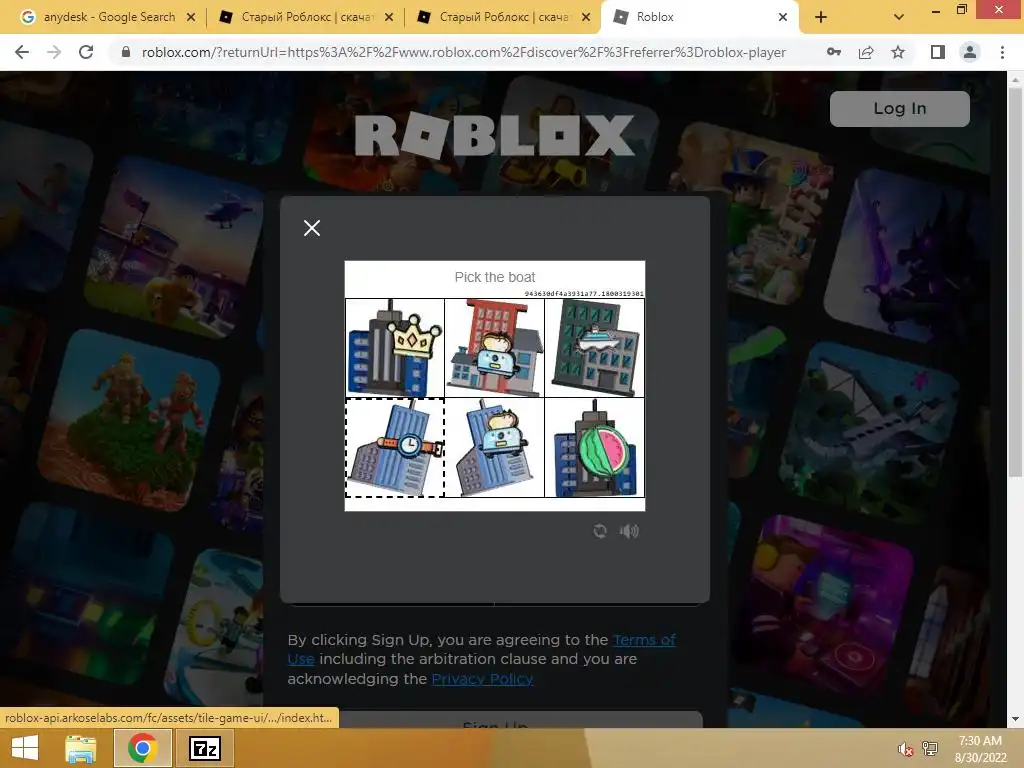Open Chrome three-dot menu
The height and width of the screenshot is (768, 1024).
1002,52
